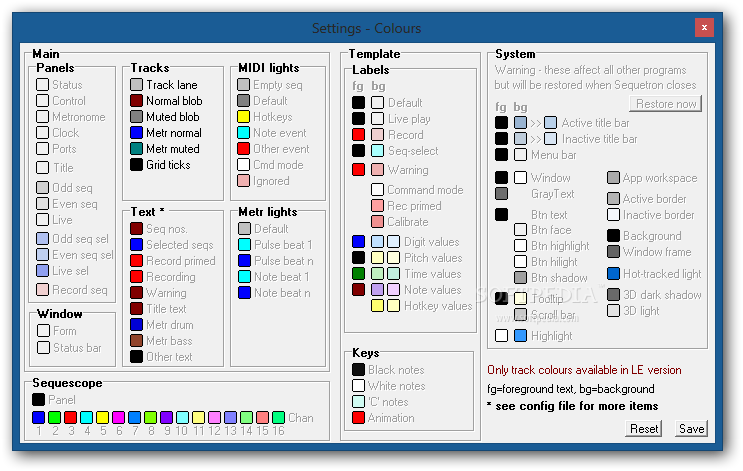Click the Calibrate label swatch
743x471 pixels.
pos(378,222)
